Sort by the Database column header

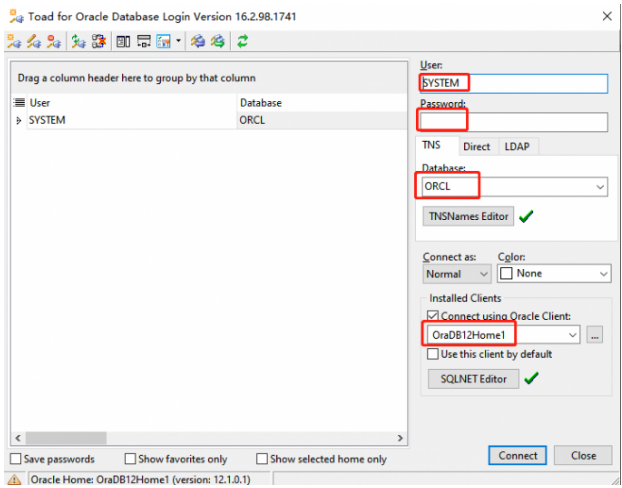322,103
